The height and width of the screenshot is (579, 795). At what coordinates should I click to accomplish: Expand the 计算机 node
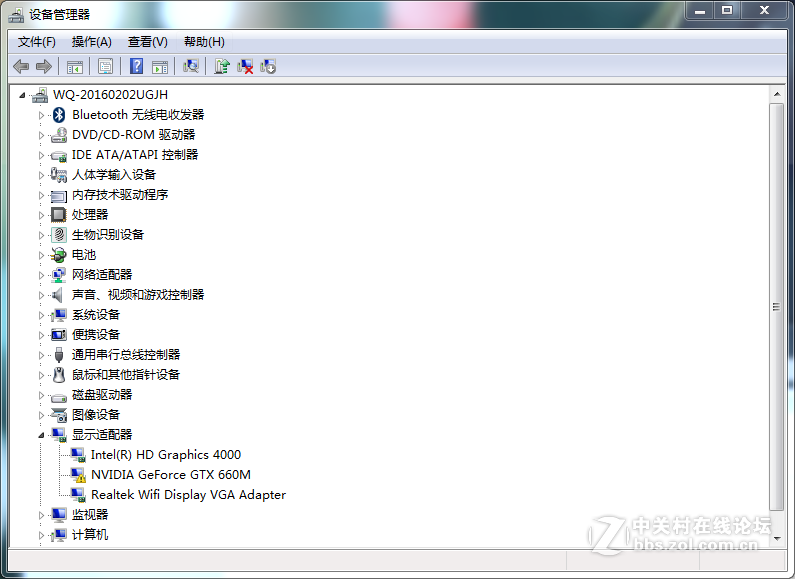tap(41, 535)
